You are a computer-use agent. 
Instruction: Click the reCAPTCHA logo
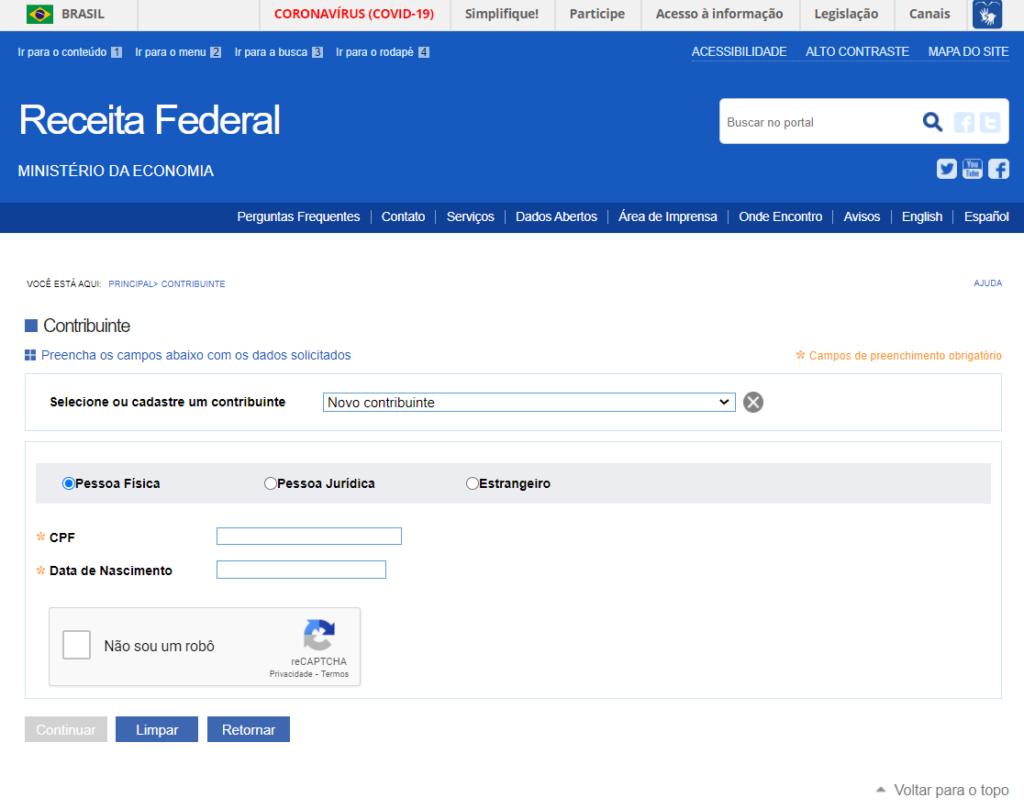[x=319, y=635]
